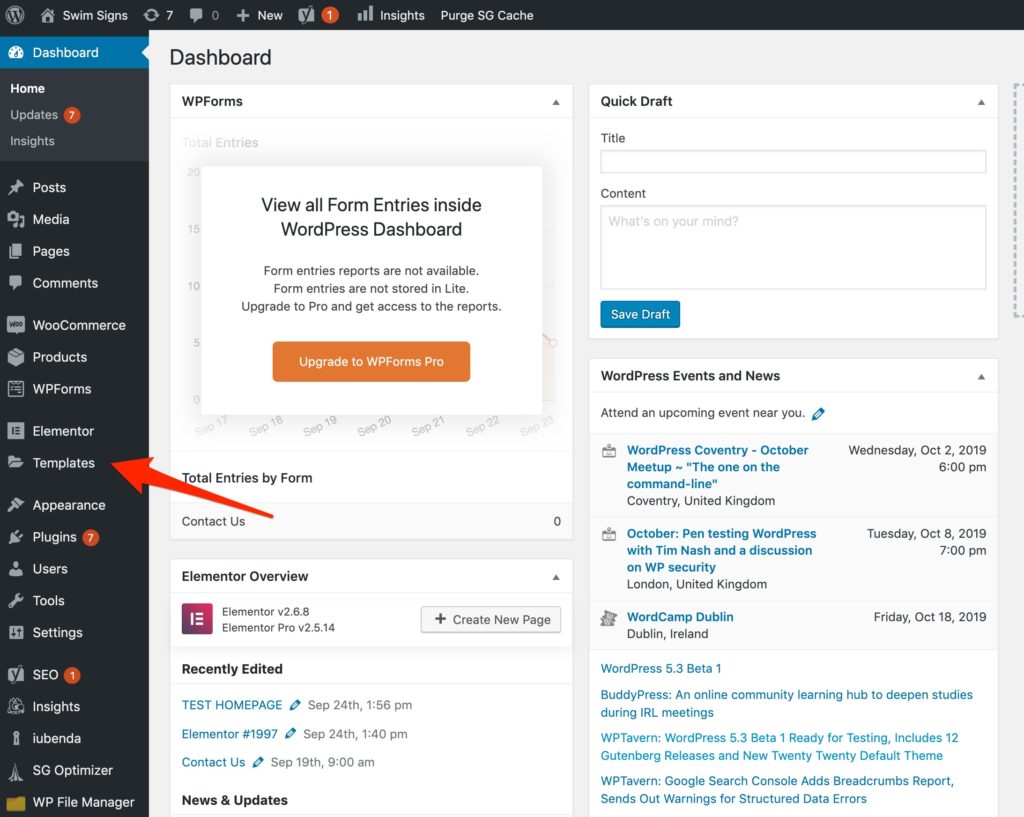
Task: Click the Quick Draft Title input field
Action: (x=793, y=162)
